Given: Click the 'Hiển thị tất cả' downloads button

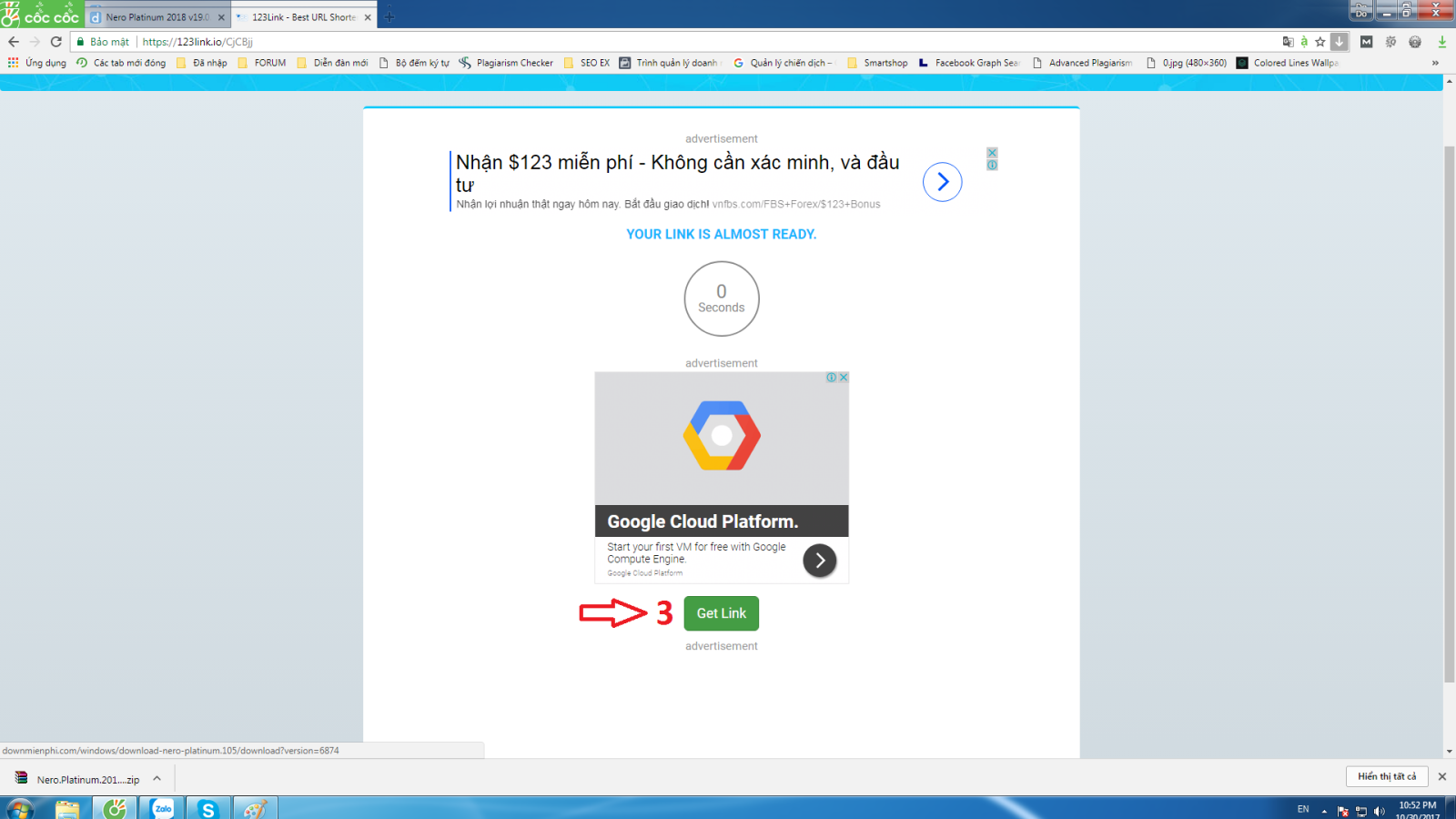Looking at the screenshot, I should [x=1387, y=776].
